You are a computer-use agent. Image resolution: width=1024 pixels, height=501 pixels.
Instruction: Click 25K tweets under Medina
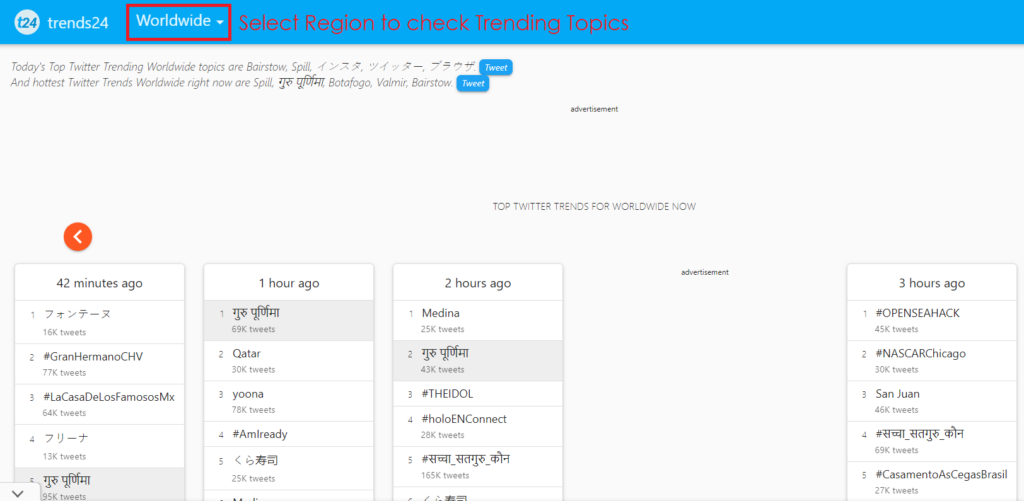tap(443, 329)
